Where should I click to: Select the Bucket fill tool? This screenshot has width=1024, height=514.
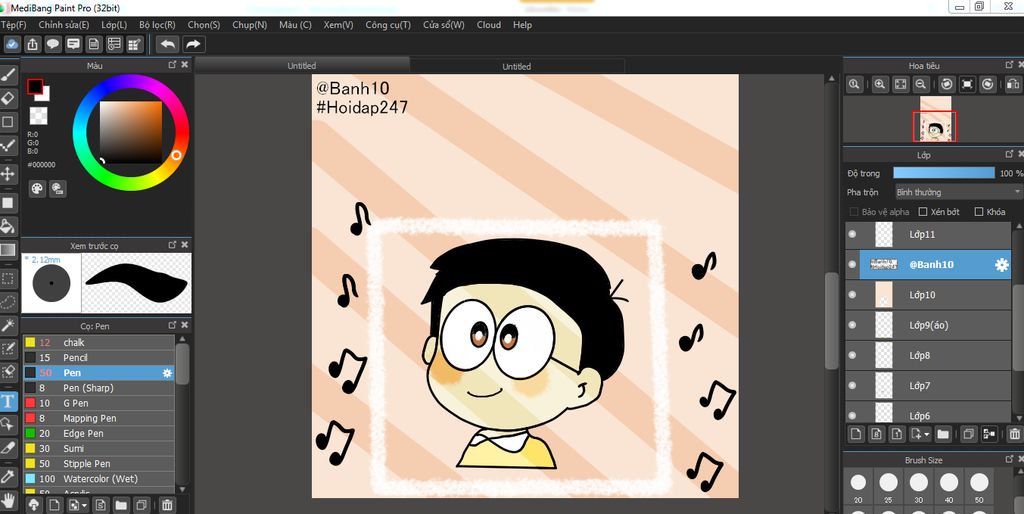coord(8,227)
